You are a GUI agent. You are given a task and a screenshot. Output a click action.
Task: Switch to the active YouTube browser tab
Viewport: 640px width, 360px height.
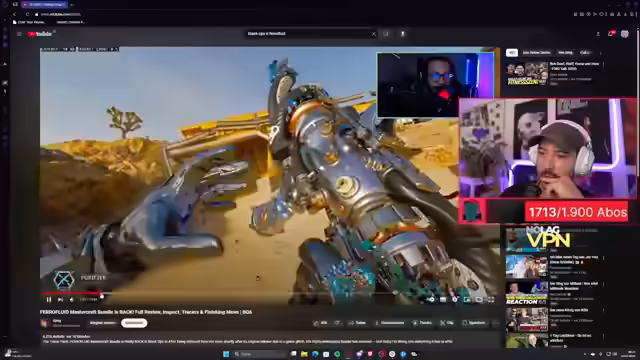tap(44, 4)
